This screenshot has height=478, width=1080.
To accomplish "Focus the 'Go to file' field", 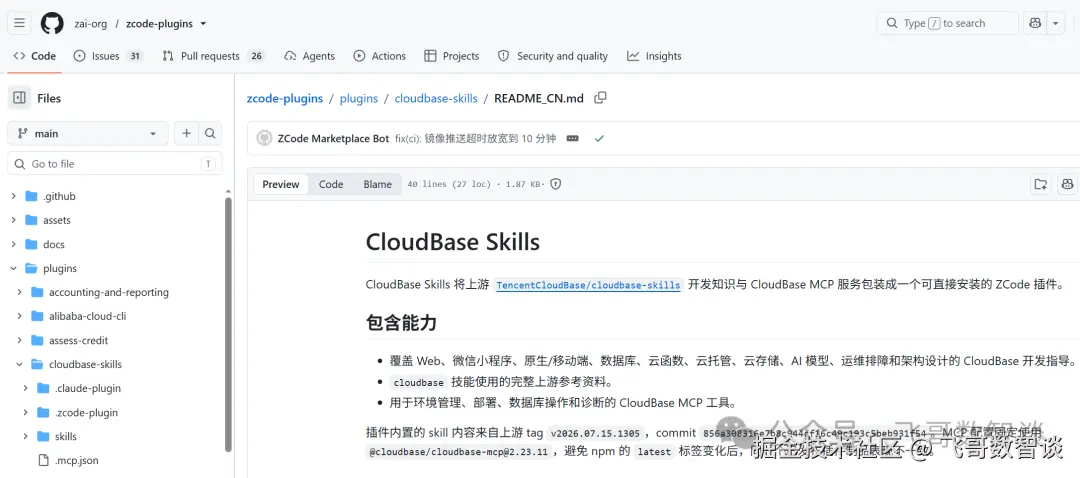I will point(114,164).
